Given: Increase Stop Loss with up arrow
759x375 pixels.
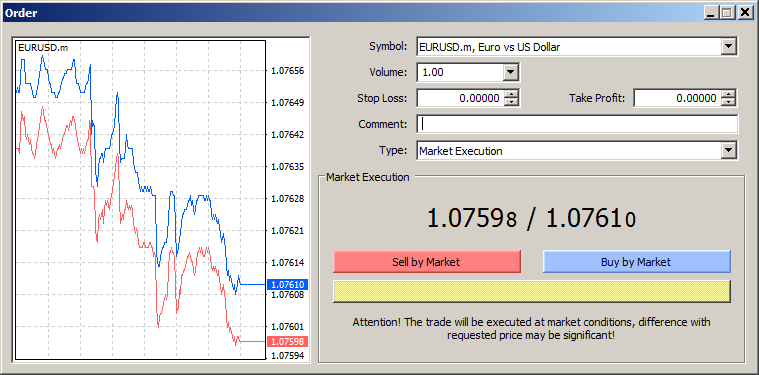Looking at the screenshot, I should click(x=511, y=95).
